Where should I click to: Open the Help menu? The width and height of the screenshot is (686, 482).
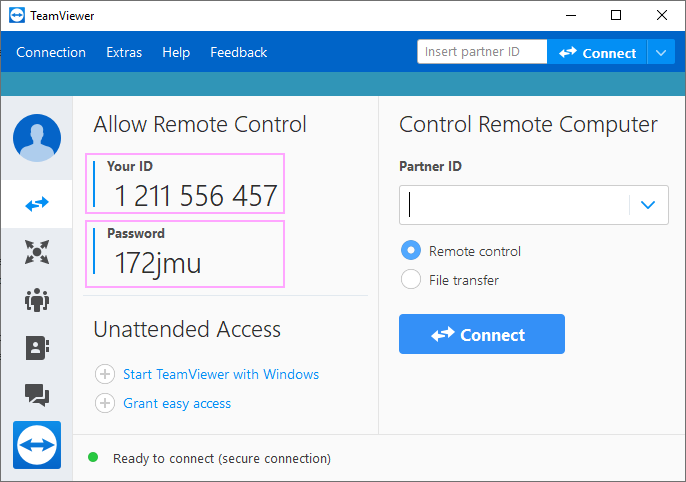176,52
